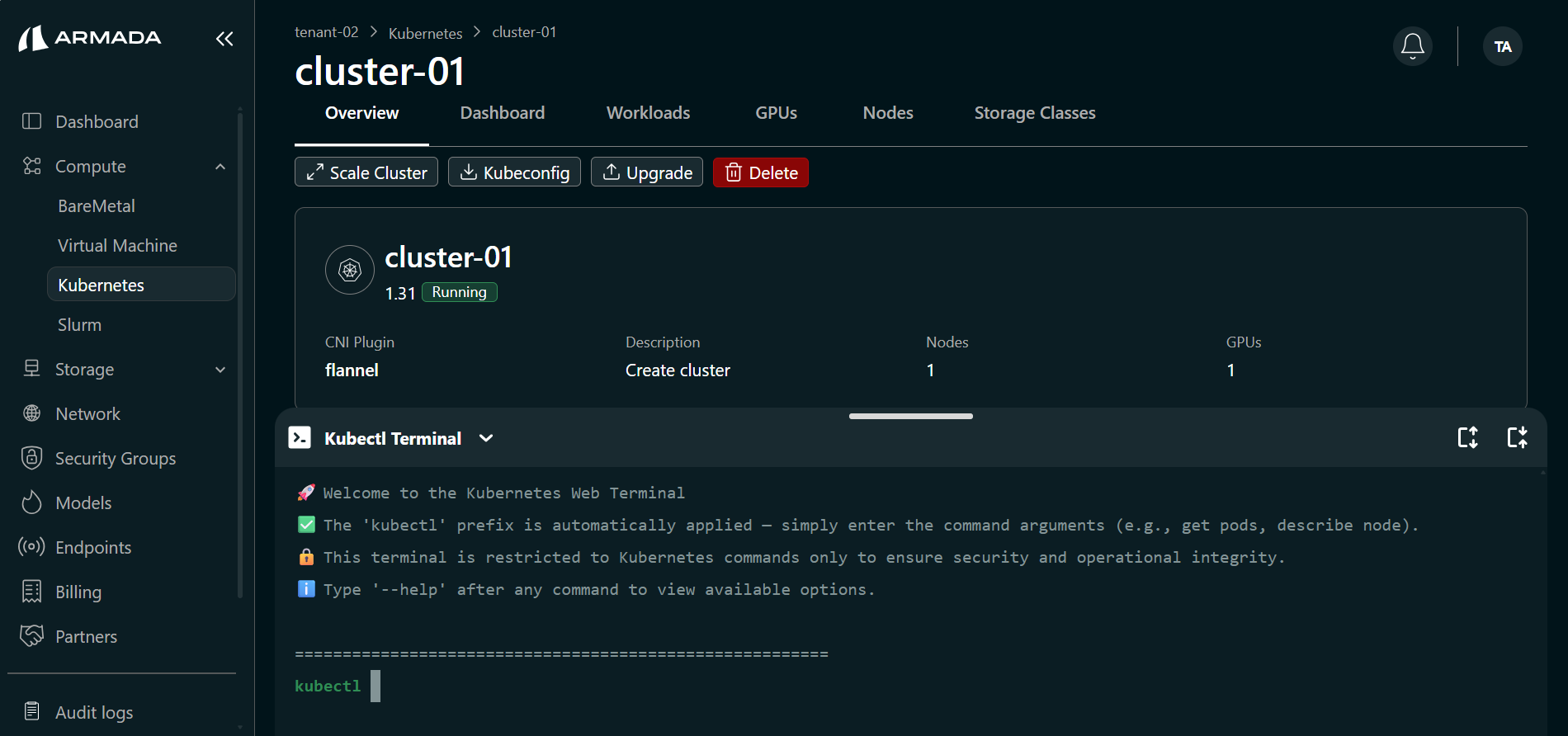Select Kubernetes in sidebar

pos(141,285)
